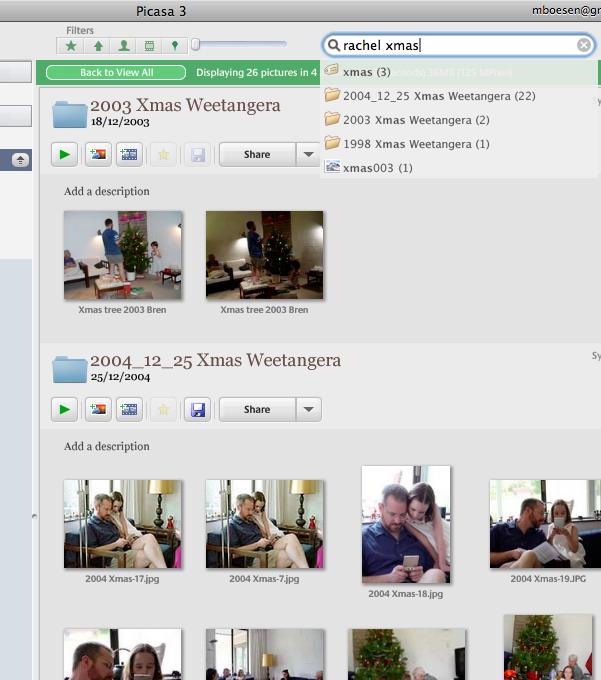Click inside the rachel xmas search field
Screen dimensions: 601x680
click(457, 45)
